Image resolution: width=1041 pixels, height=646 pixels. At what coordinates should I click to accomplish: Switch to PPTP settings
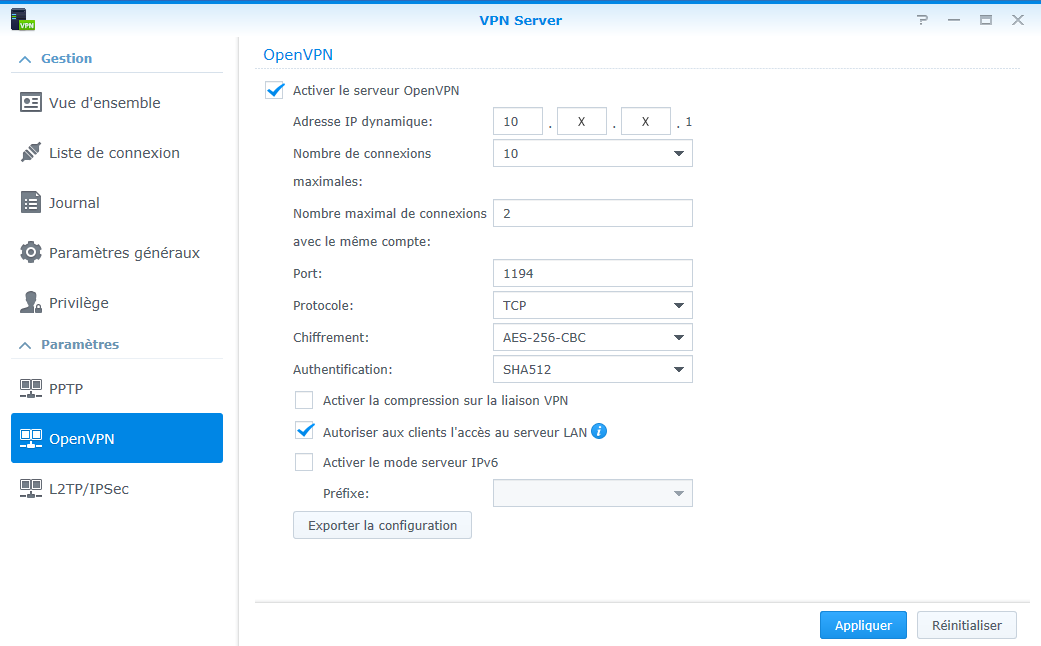117,388
